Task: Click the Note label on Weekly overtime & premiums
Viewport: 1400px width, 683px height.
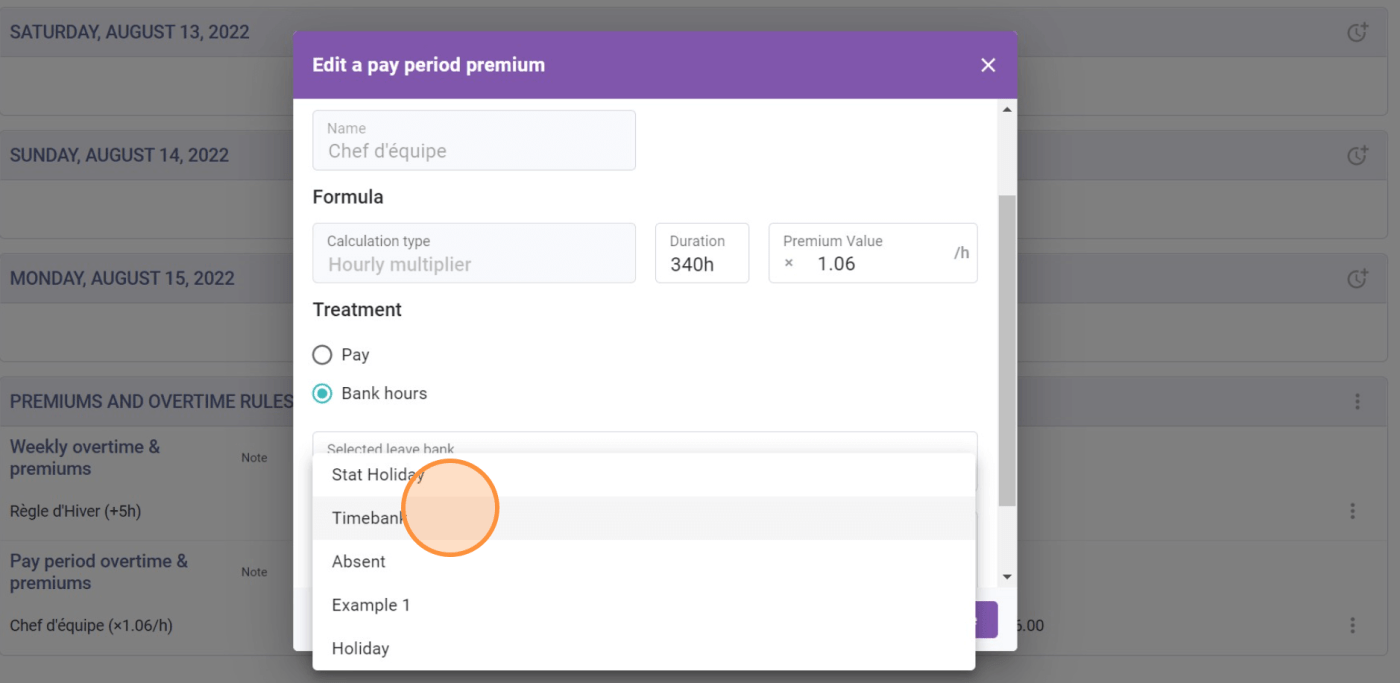Action: (254, 457)
